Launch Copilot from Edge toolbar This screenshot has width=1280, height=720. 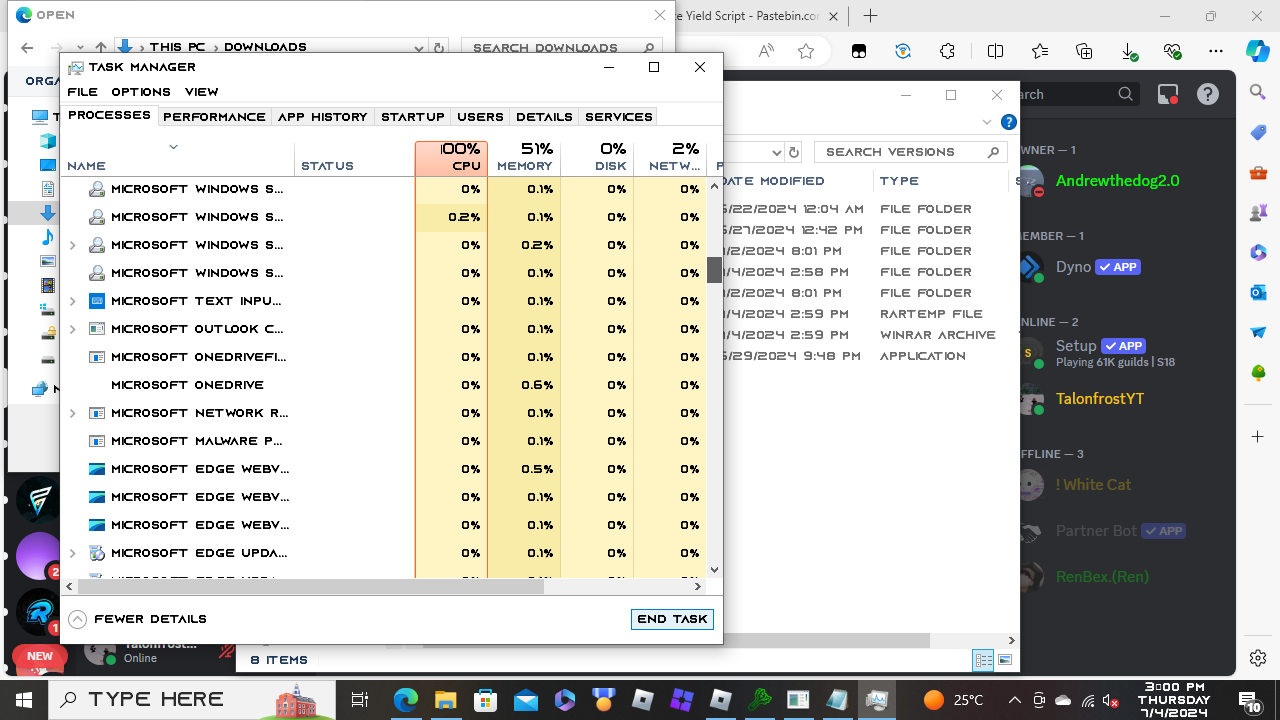coord(1258,51)
